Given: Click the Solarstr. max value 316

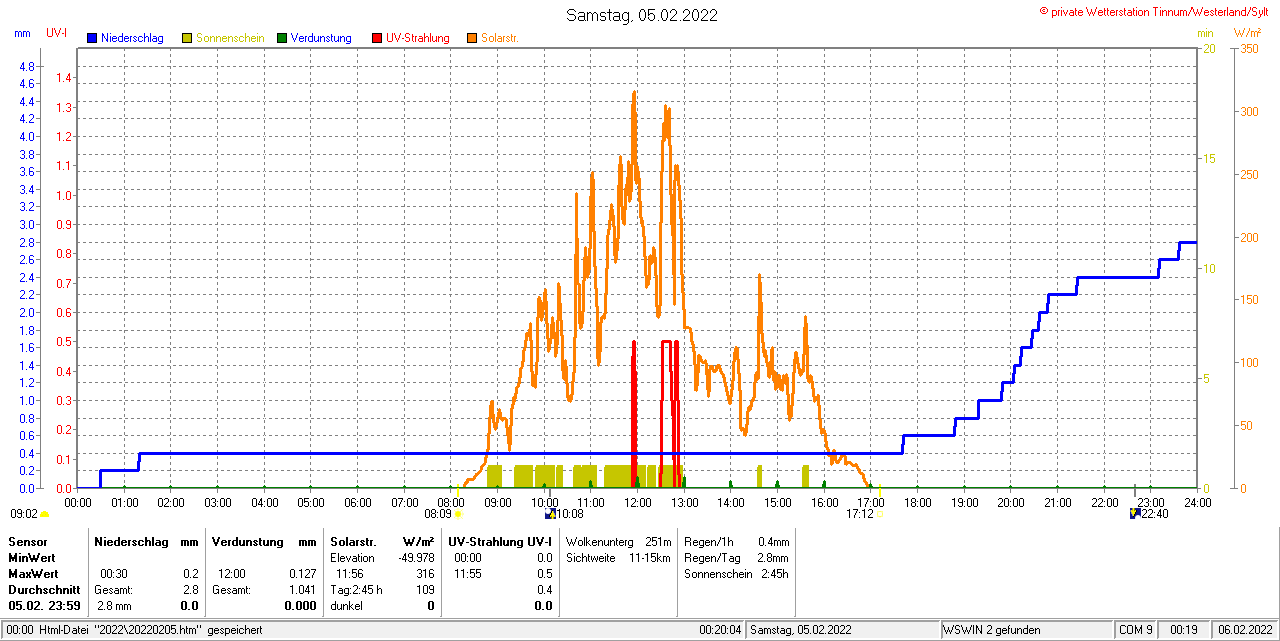Looking at the screenshot, I should point(425,574).
